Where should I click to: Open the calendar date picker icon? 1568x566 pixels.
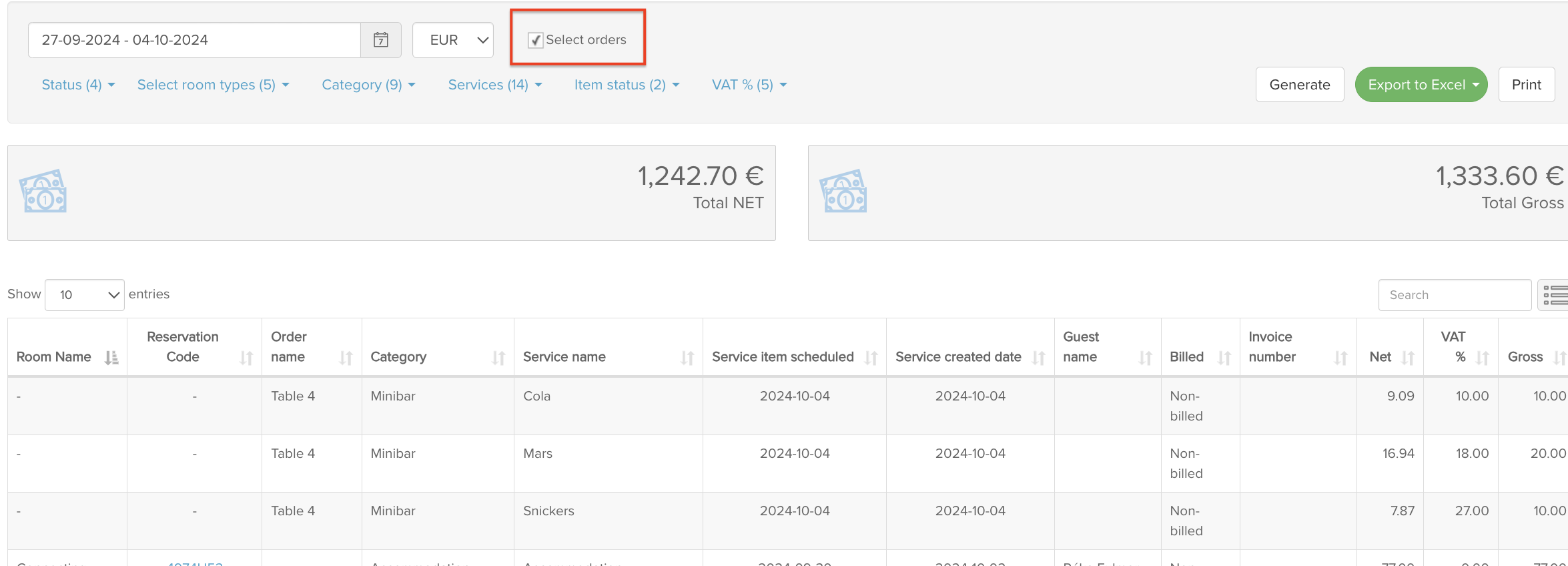pyautogui.click(x=380, y=40)
